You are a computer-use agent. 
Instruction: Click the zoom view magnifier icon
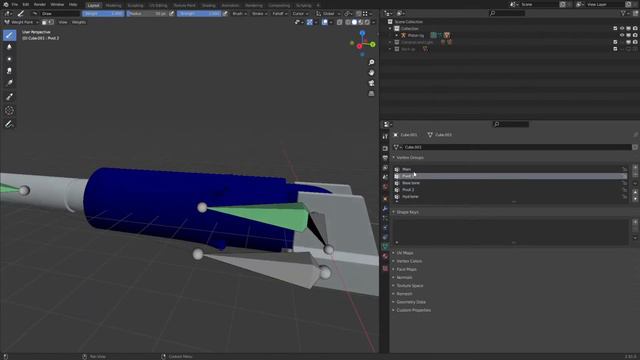click(x=371, y=62)
